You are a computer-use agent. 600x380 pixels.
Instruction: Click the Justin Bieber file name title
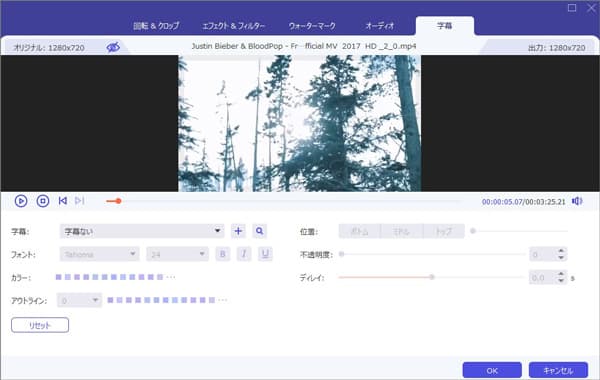[304, 46]
